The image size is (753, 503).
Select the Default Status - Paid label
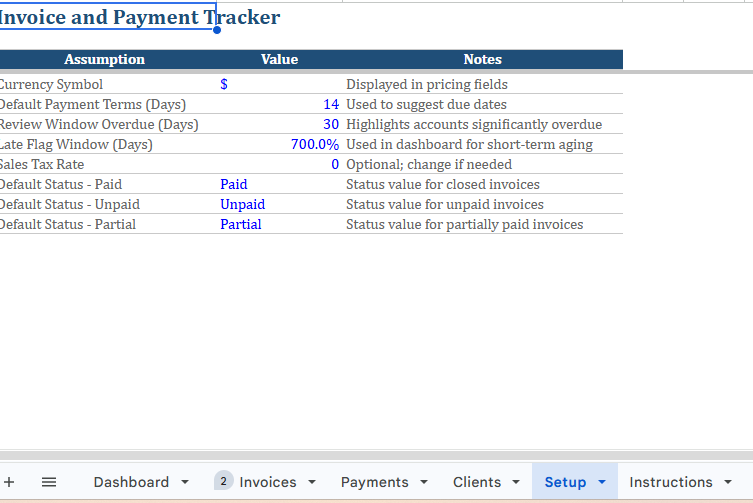108,184
